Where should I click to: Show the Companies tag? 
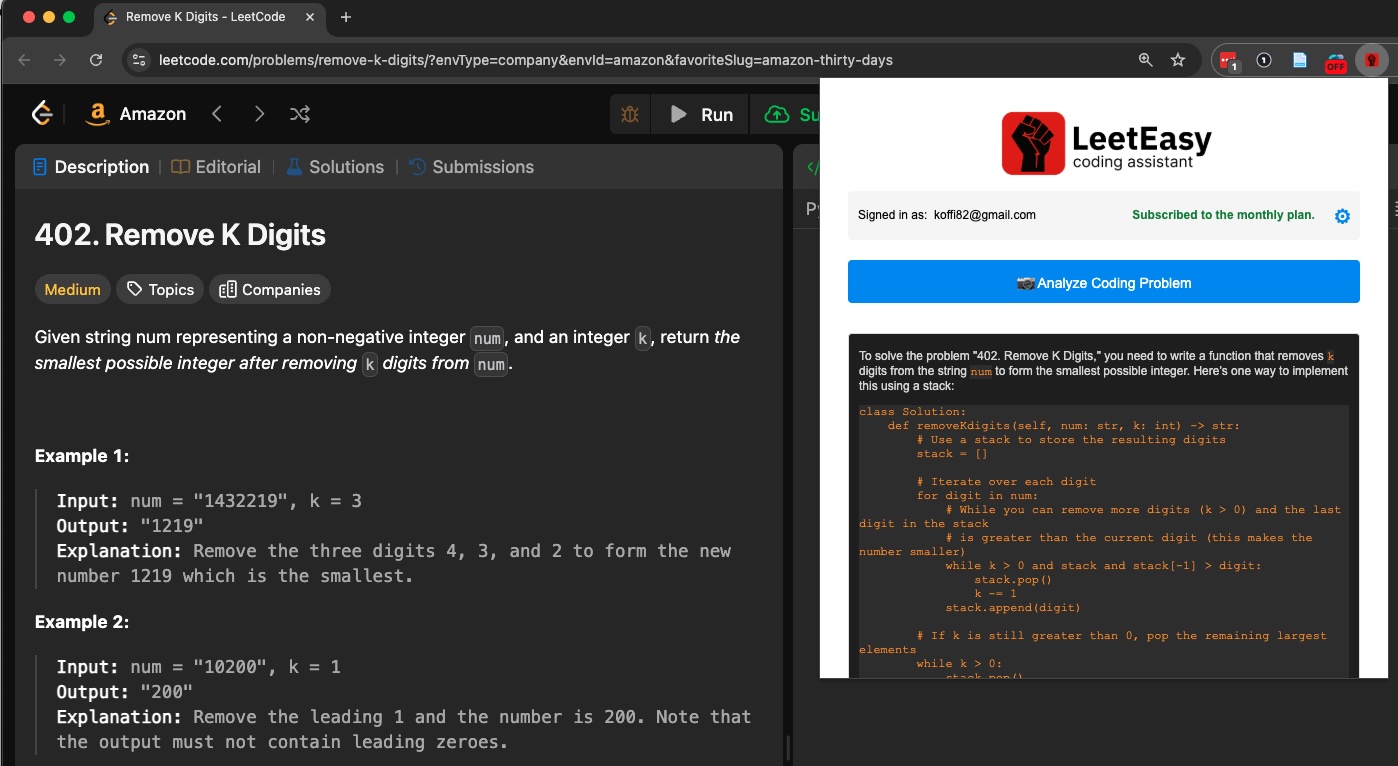270,290
